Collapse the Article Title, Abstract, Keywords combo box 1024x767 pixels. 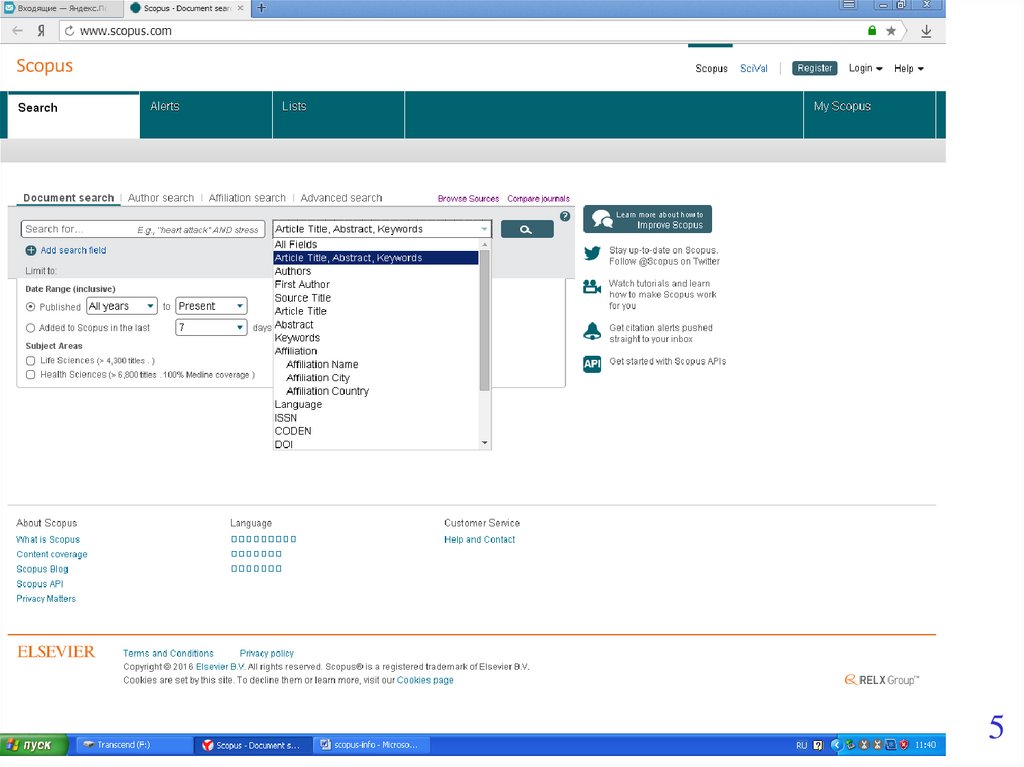(x=381, y=229)
